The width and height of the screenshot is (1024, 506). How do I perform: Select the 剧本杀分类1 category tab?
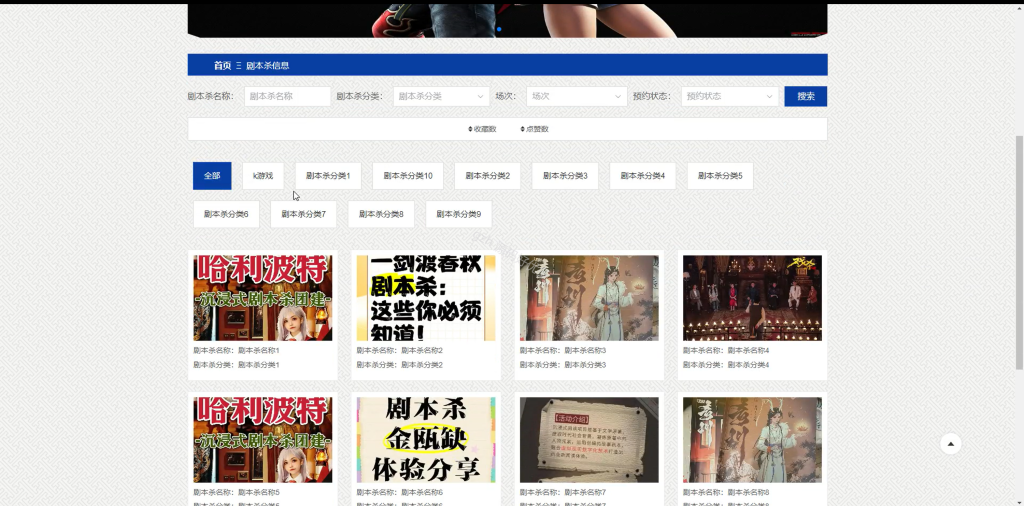(328, 176)
